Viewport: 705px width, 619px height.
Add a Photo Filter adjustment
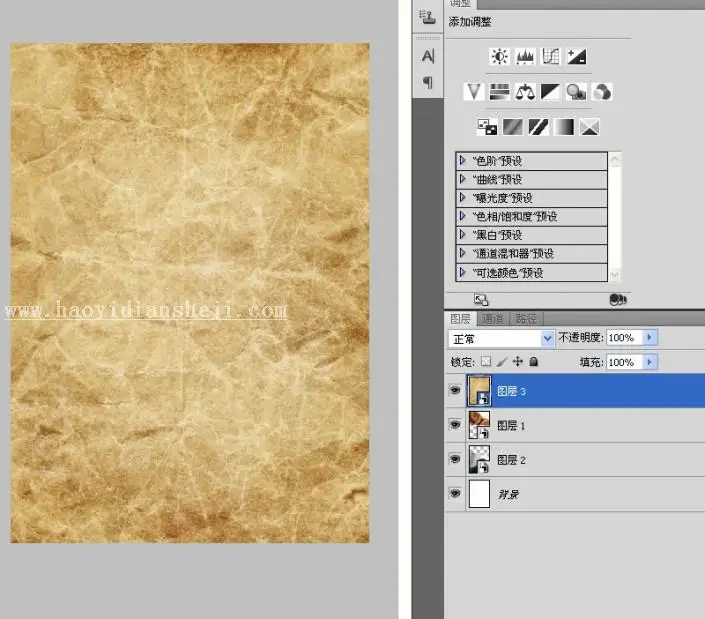(x=576, y=92)
